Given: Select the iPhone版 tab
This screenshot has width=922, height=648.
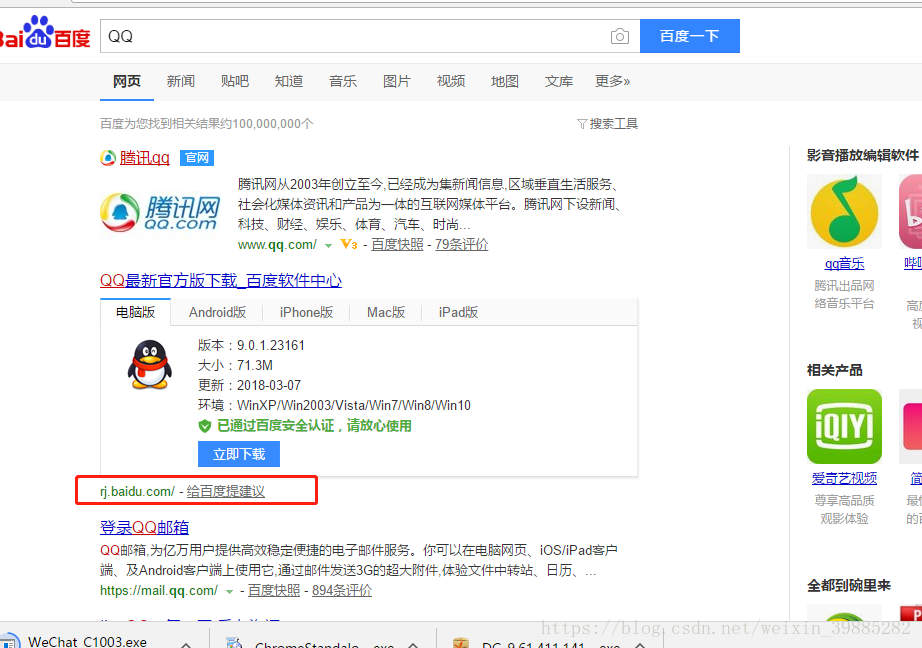Looking at the screenshot, I should tap(306, 312).
